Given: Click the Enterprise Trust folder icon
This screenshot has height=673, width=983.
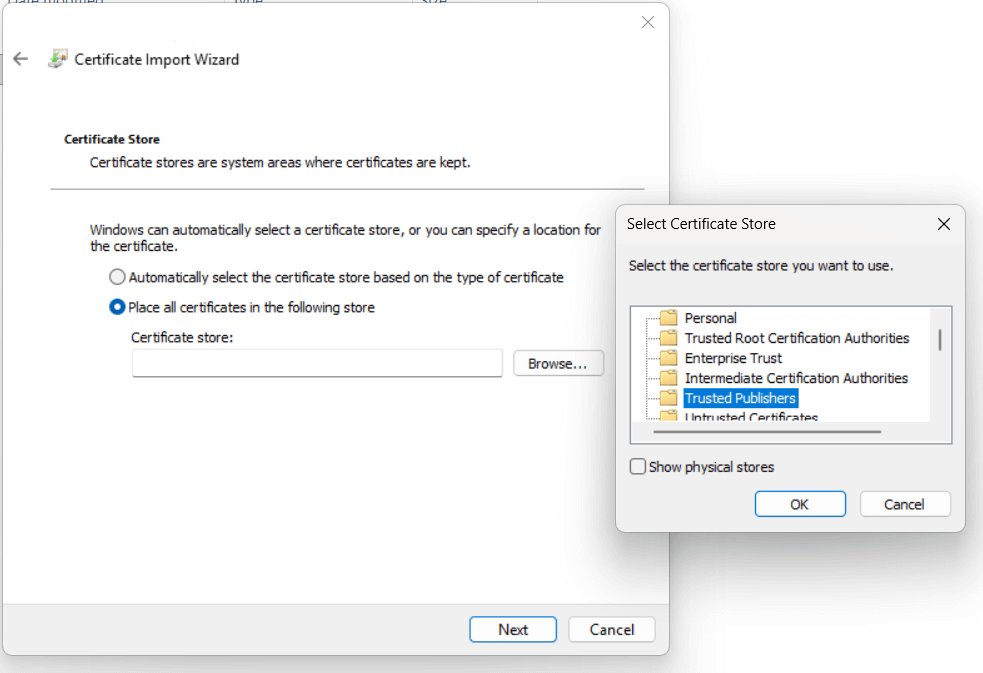Looking at the screenshot, I should click(x=669, y=358).
